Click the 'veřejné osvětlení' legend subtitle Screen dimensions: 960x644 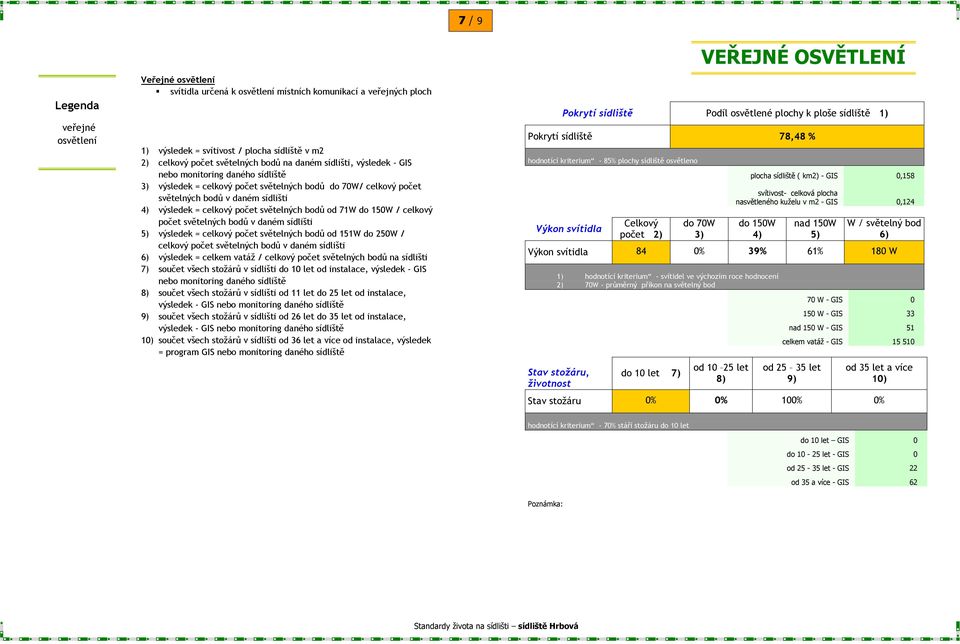(77, 134)
